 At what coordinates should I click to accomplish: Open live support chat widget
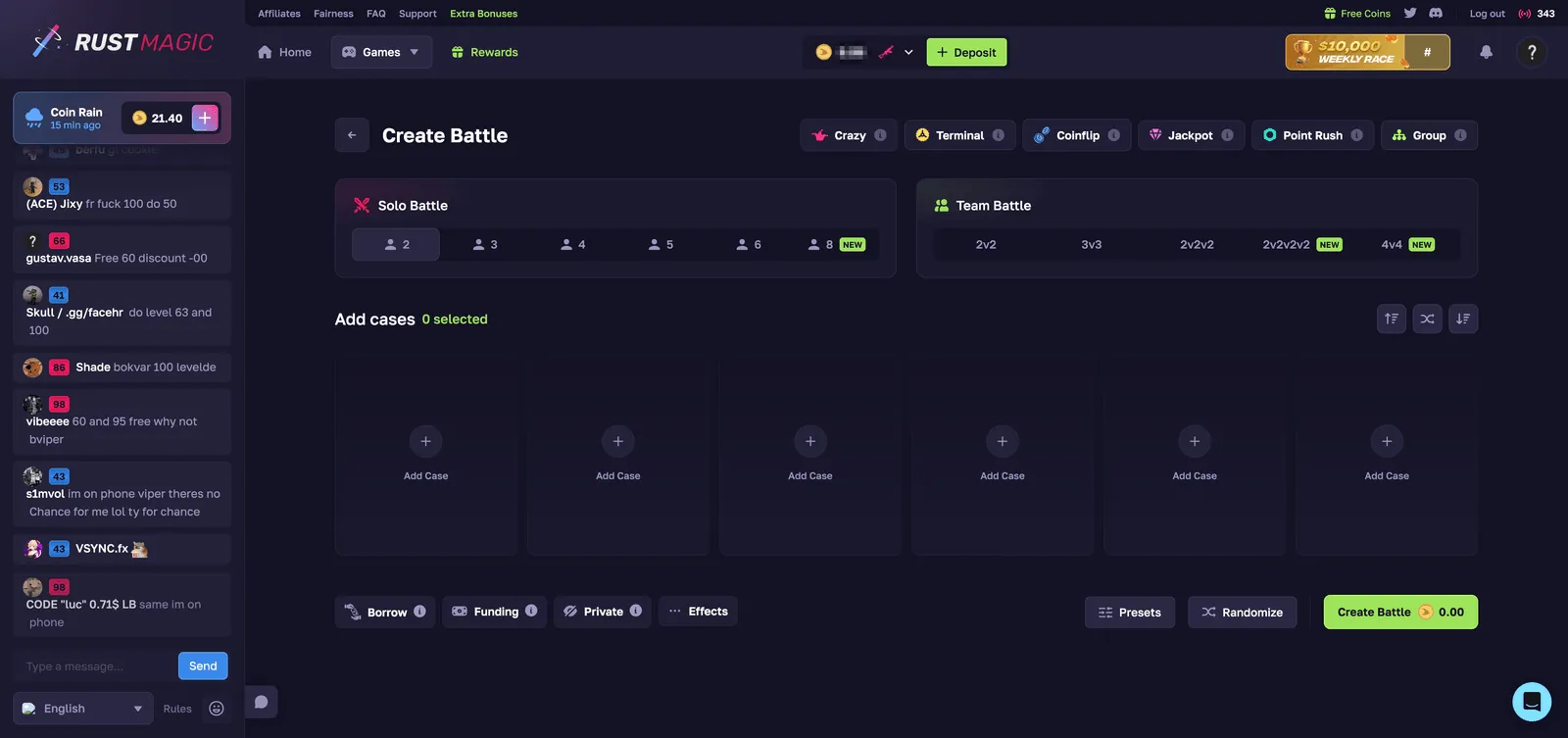pos(1532,702)
